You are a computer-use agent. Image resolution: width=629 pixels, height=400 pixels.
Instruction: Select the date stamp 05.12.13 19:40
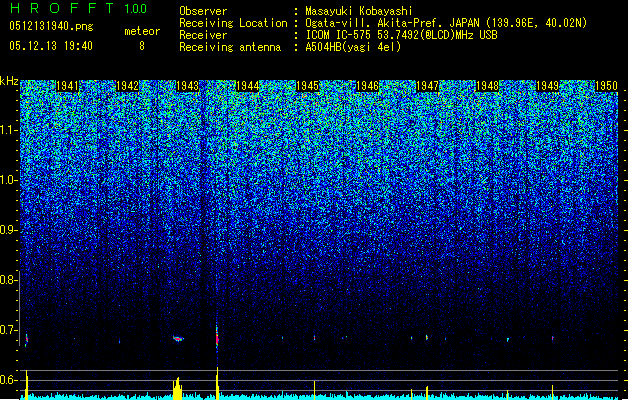click(x=51, y=46)
